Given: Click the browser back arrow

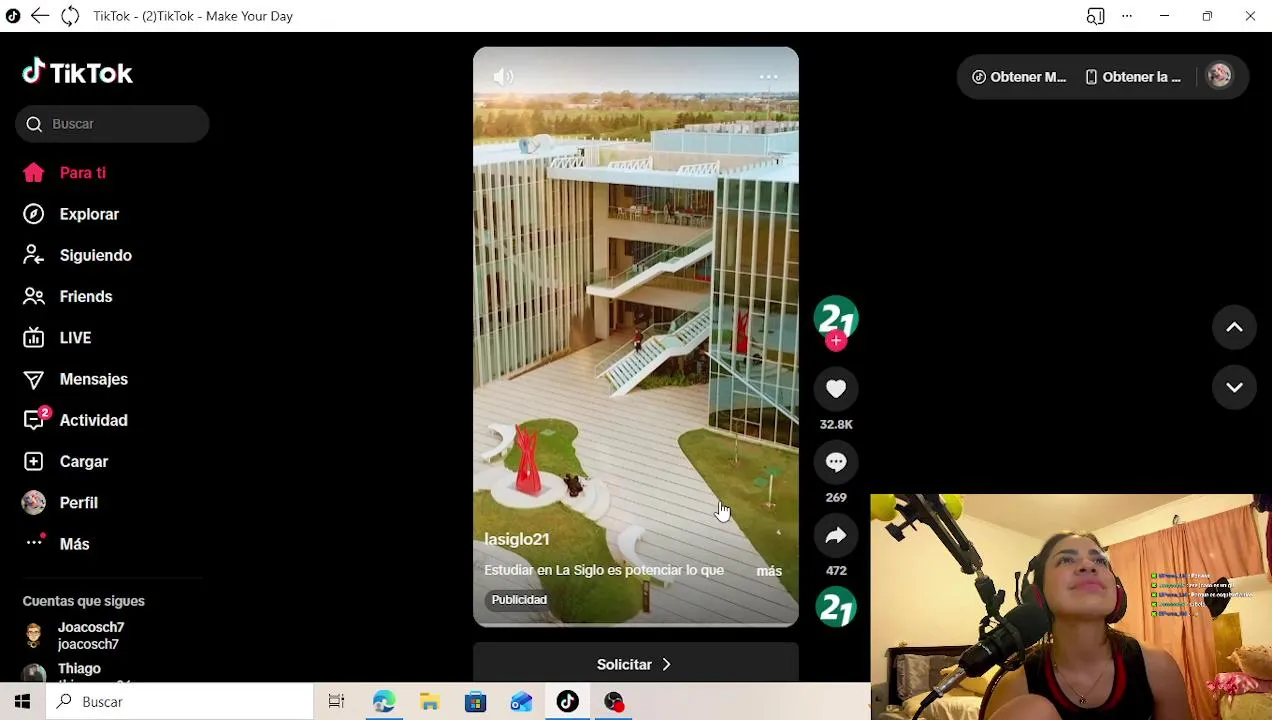Looking at the screenshot, I should click(40, 16).
